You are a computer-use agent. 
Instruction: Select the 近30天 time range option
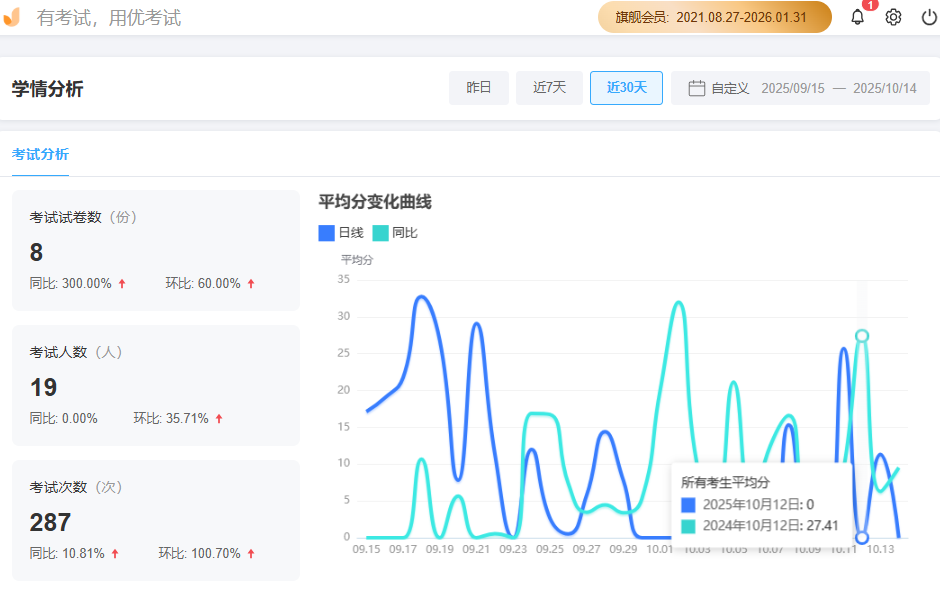[x=625, y=87]
